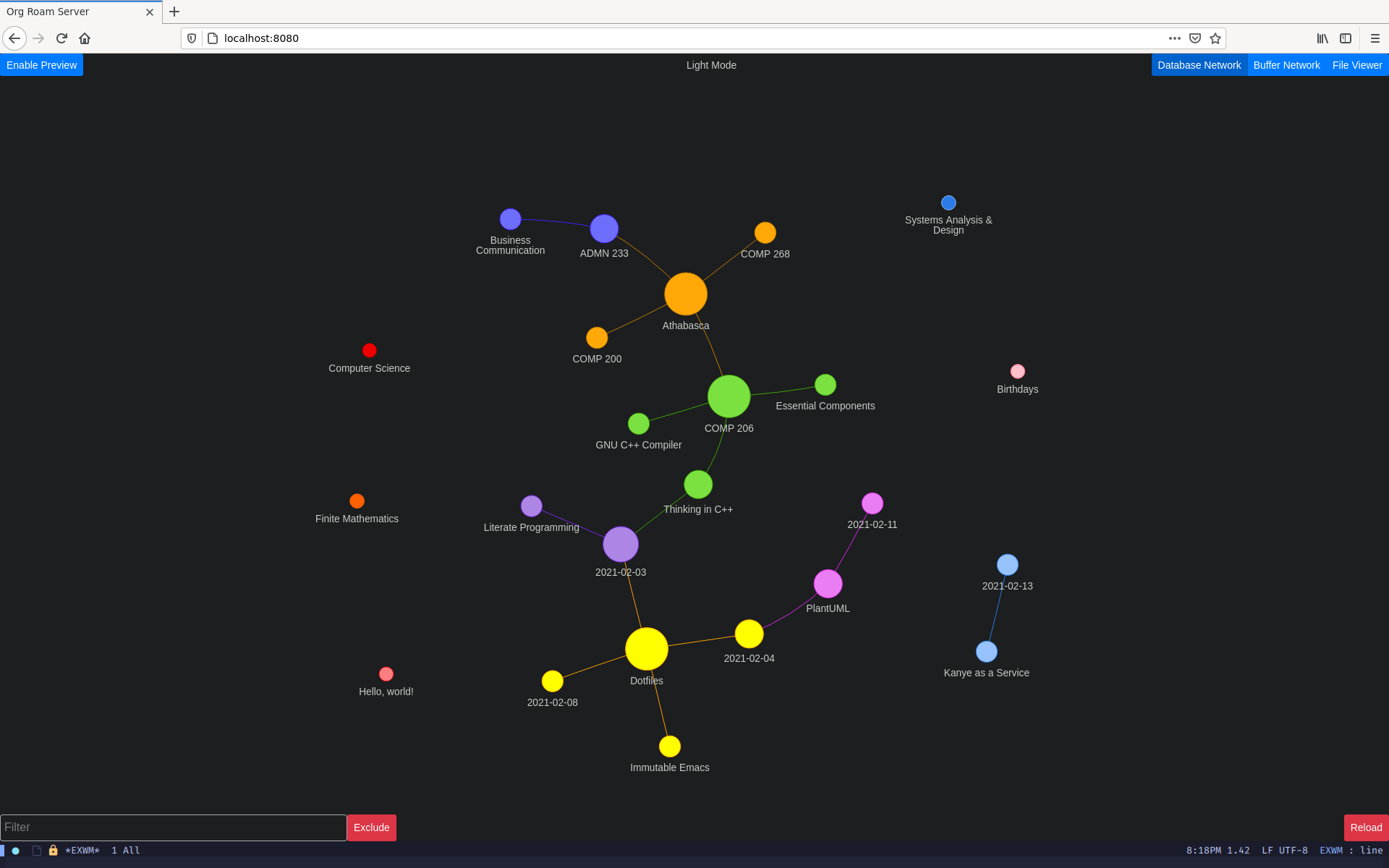Viewport: 1389px width, 868px height.
Task: Click the Database Network tab
Action: coord(1199,65)
